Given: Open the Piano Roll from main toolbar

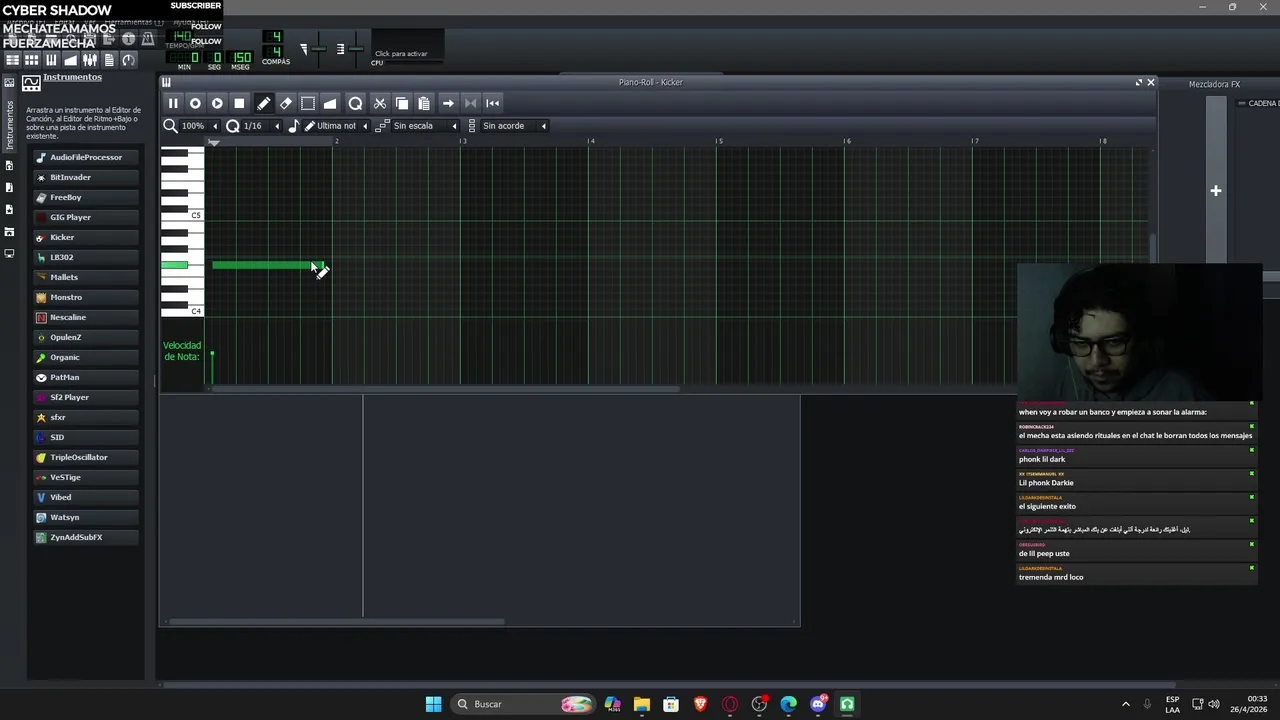Looking at the screenshot, I should [x=51, y=60].
